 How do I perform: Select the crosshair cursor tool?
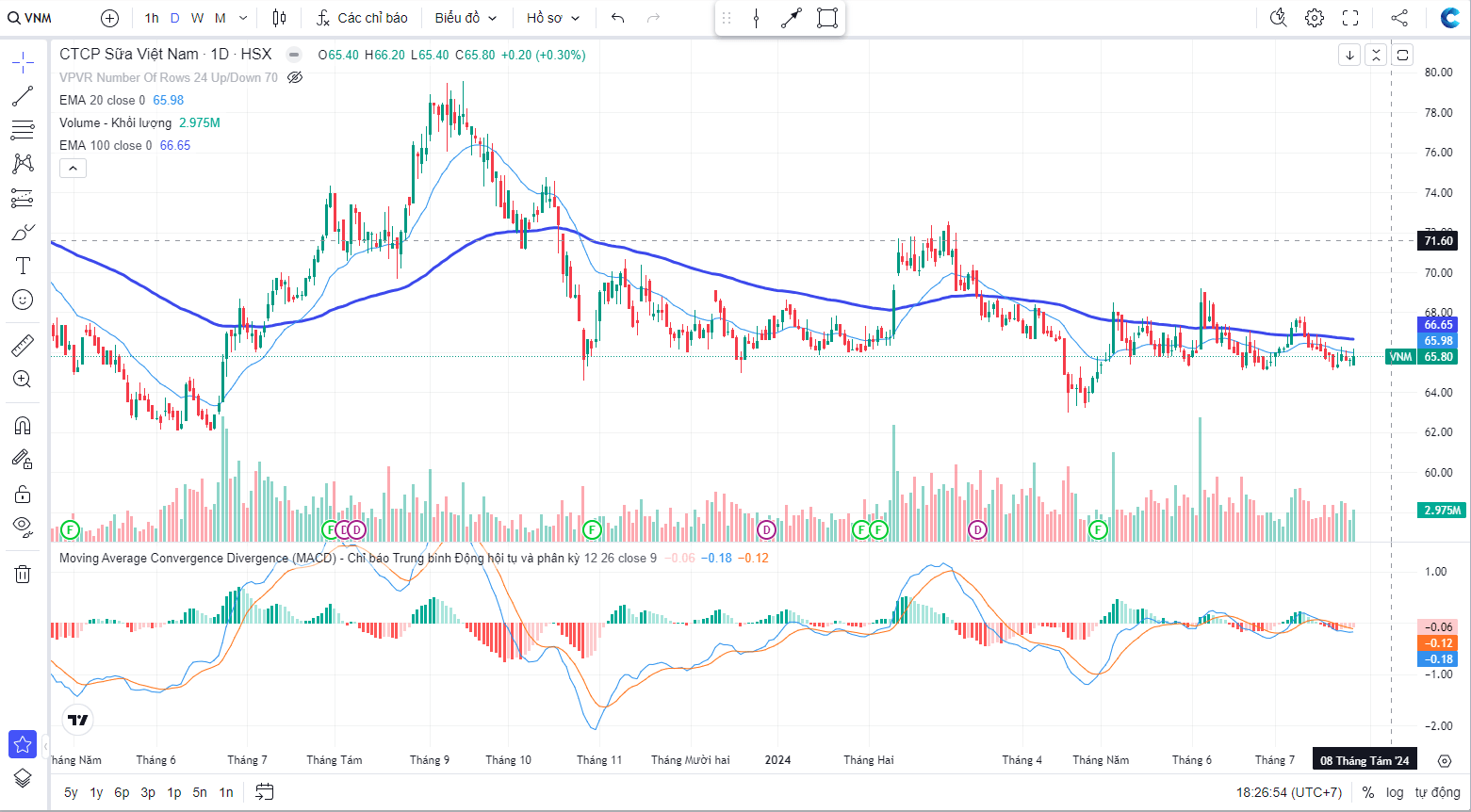23,63
